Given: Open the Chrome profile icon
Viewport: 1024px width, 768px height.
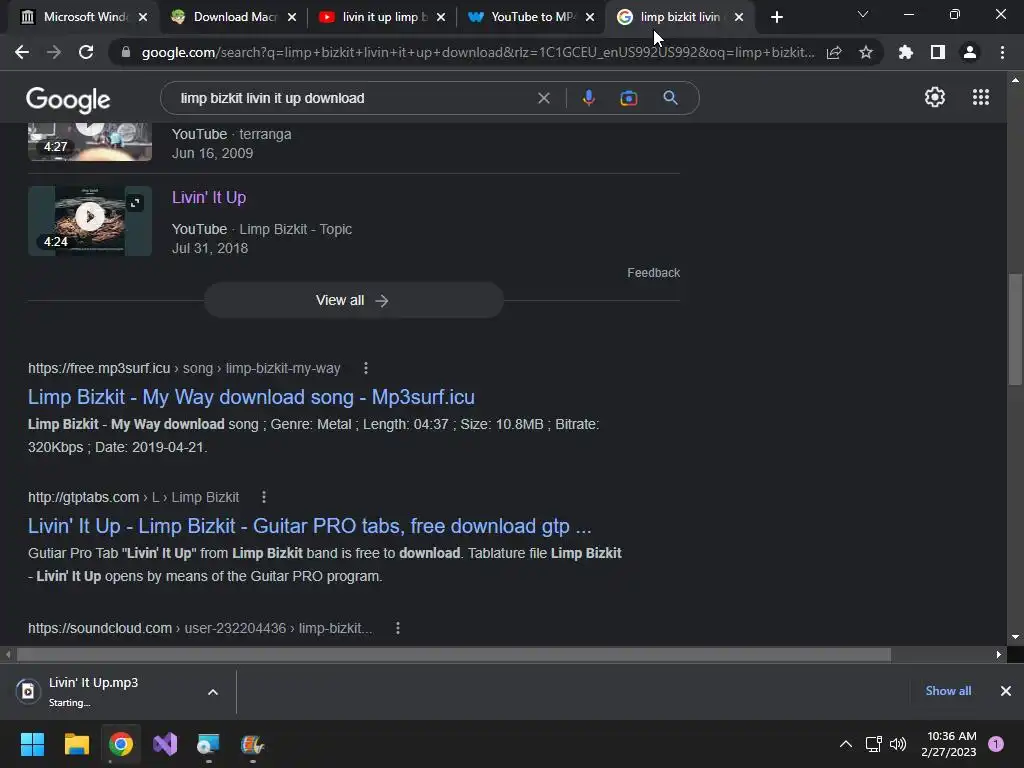Looking at the screenshot, I should pyautogui.click(x=970, y=52).
